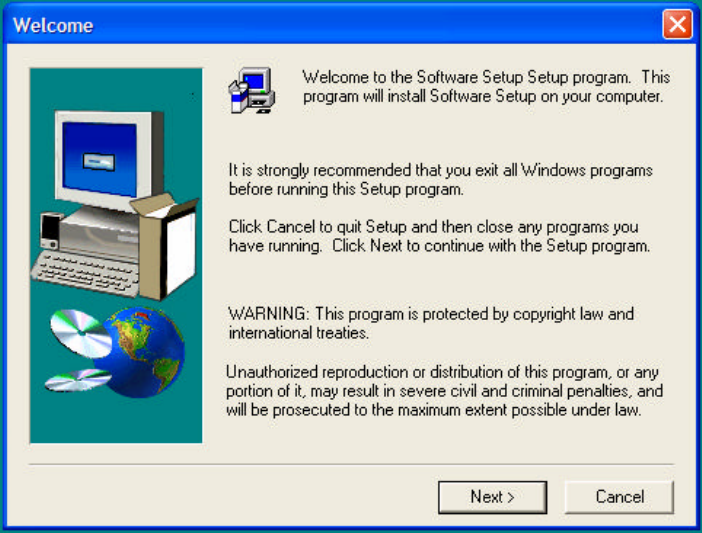
Task: Cancel the Software Setup installation
Action: 619,497
